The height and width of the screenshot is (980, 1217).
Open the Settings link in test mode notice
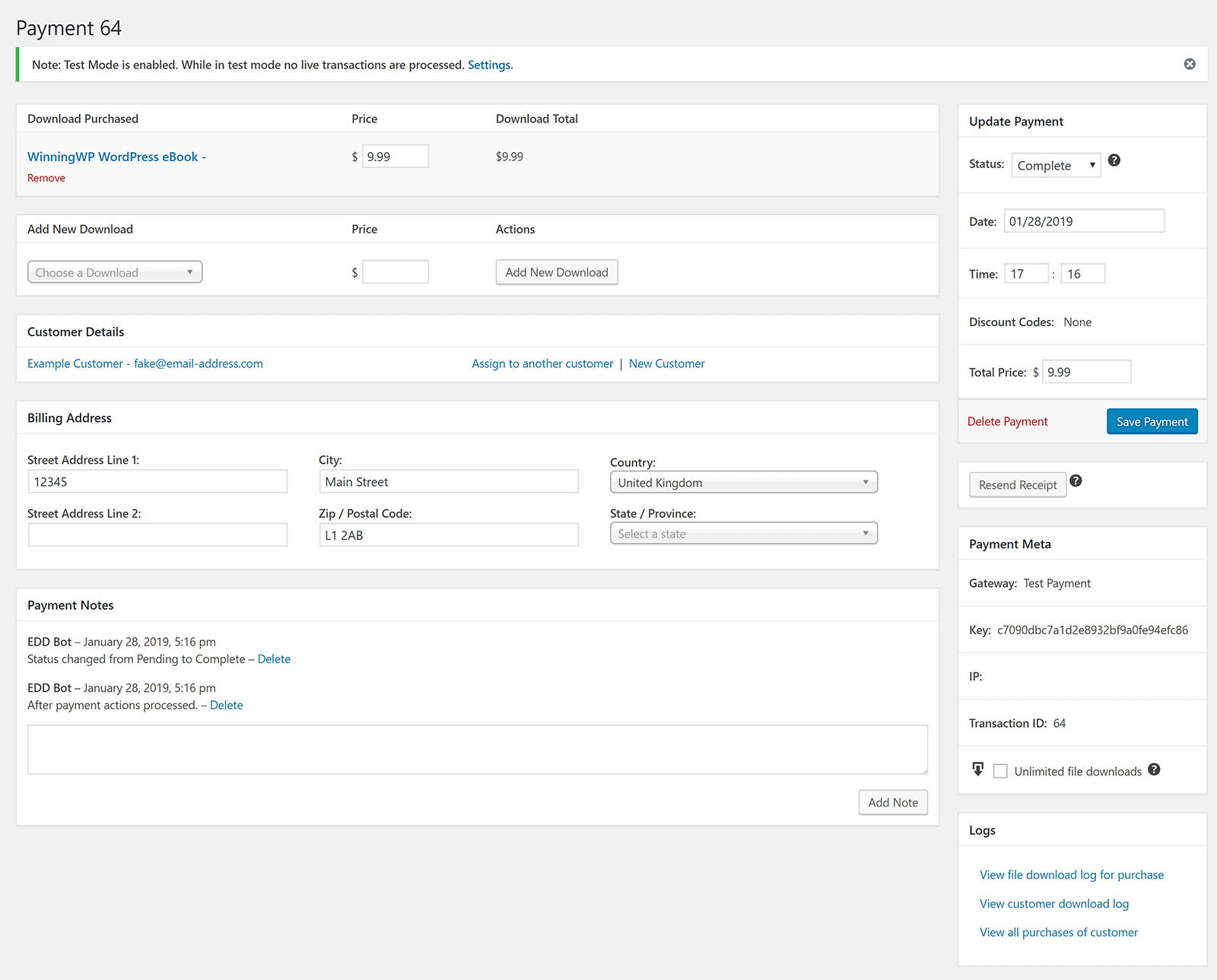489,65
